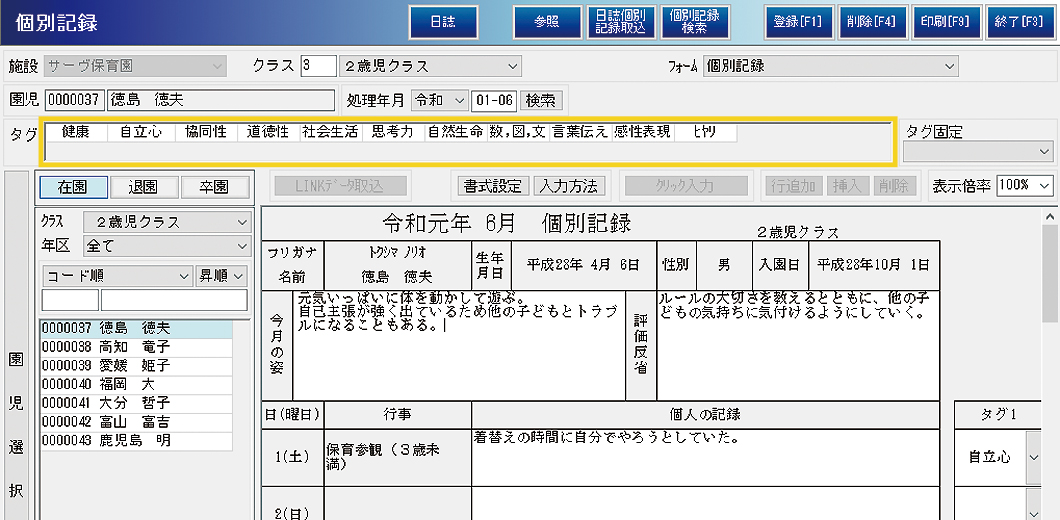This screenshot has height=520, width=1060.
Task: Open the タグ固定 dropdown
Action: pyautogui.click(x=978, y=151)
